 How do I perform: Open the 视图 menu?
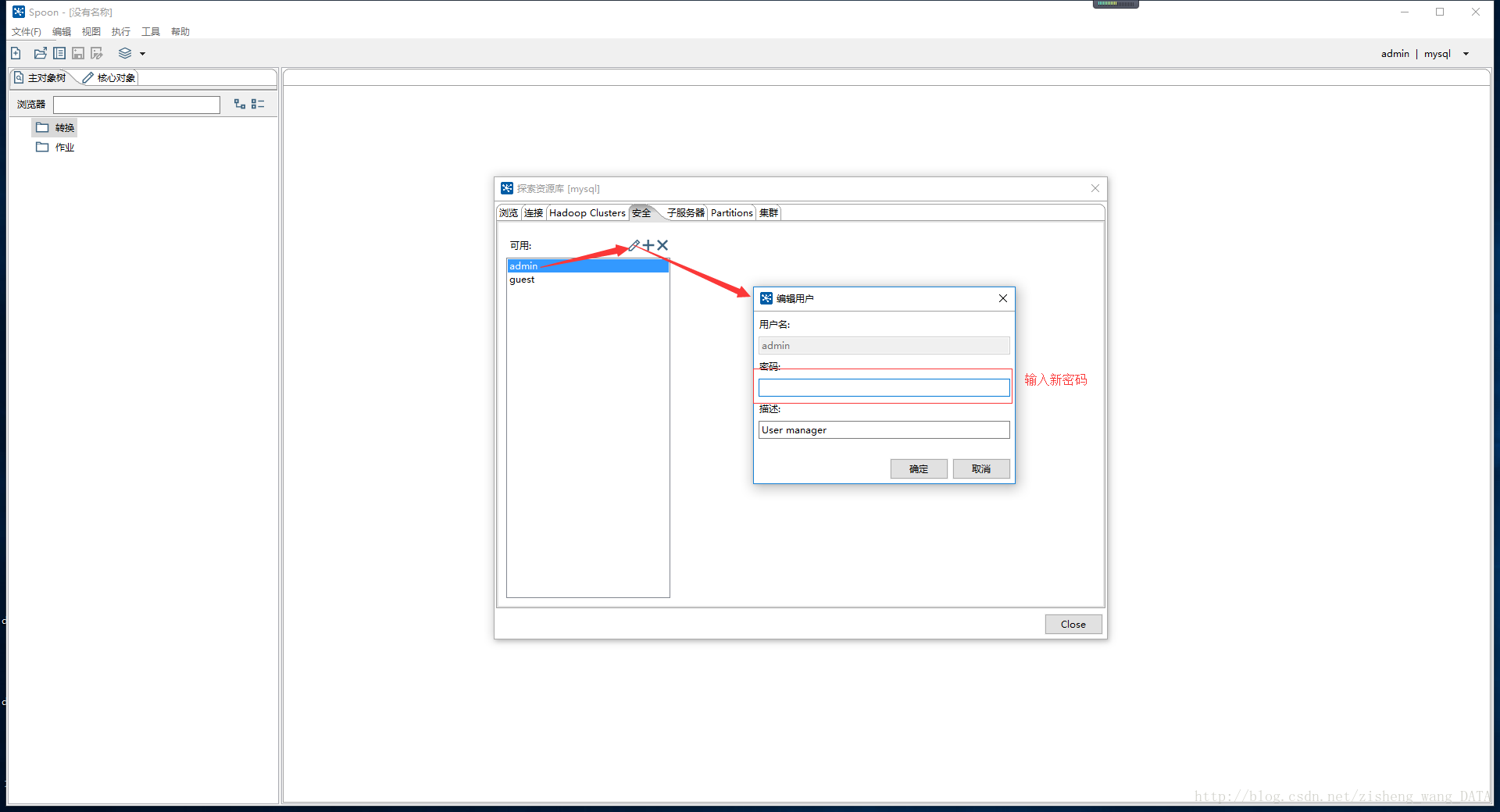click(x=91, y=32)
